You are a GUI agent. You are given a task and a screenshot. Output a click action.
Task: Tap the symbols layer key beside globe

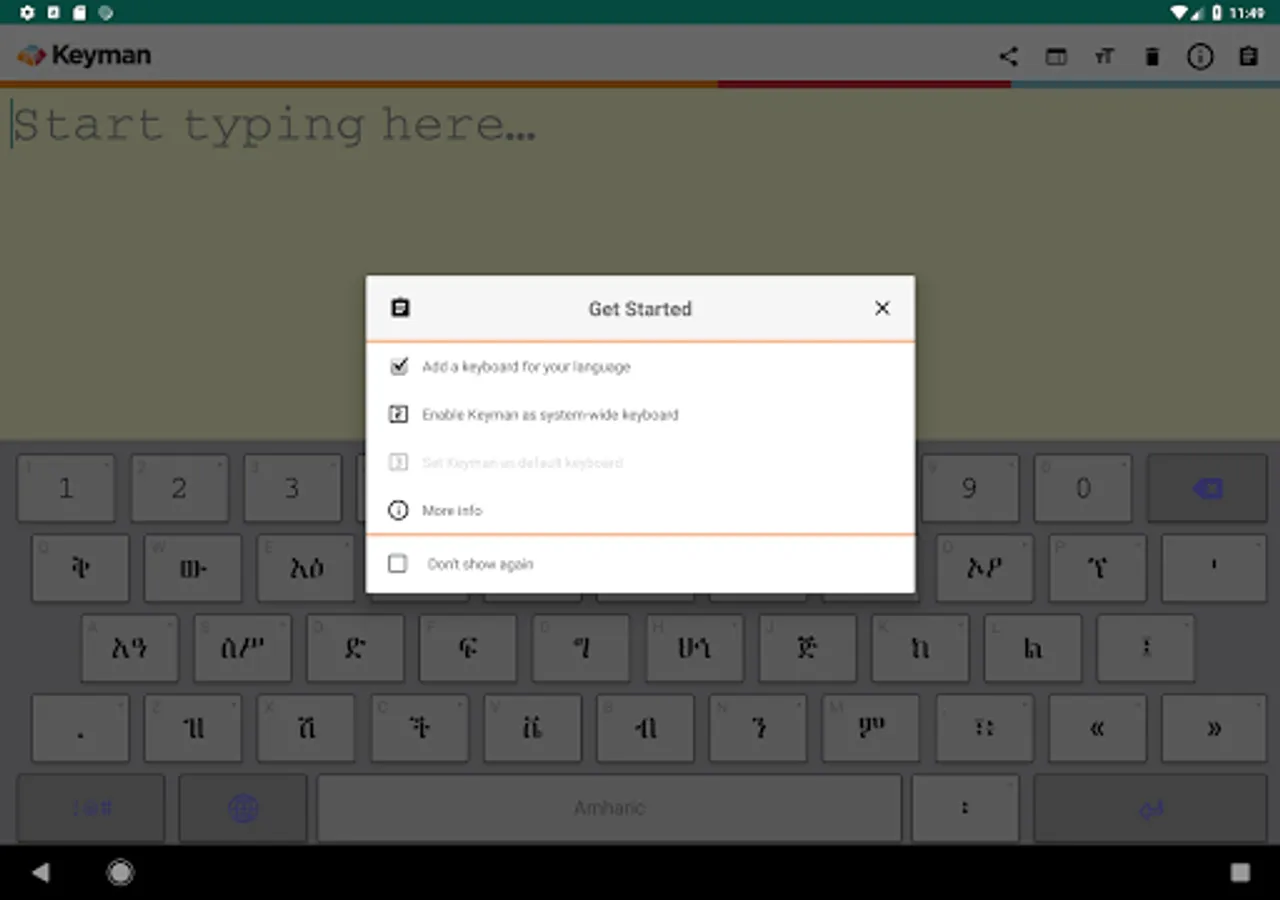91,808
